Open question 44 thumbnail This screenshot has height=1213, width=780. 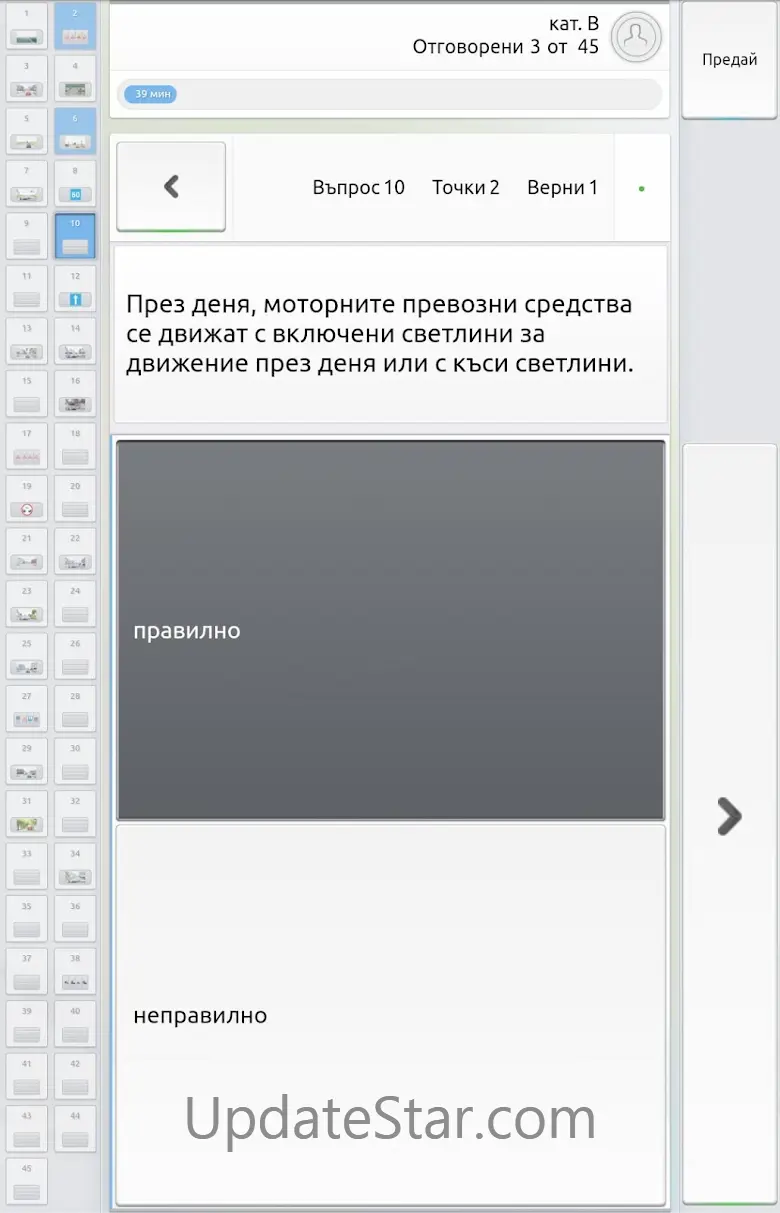coord(75,1128)
